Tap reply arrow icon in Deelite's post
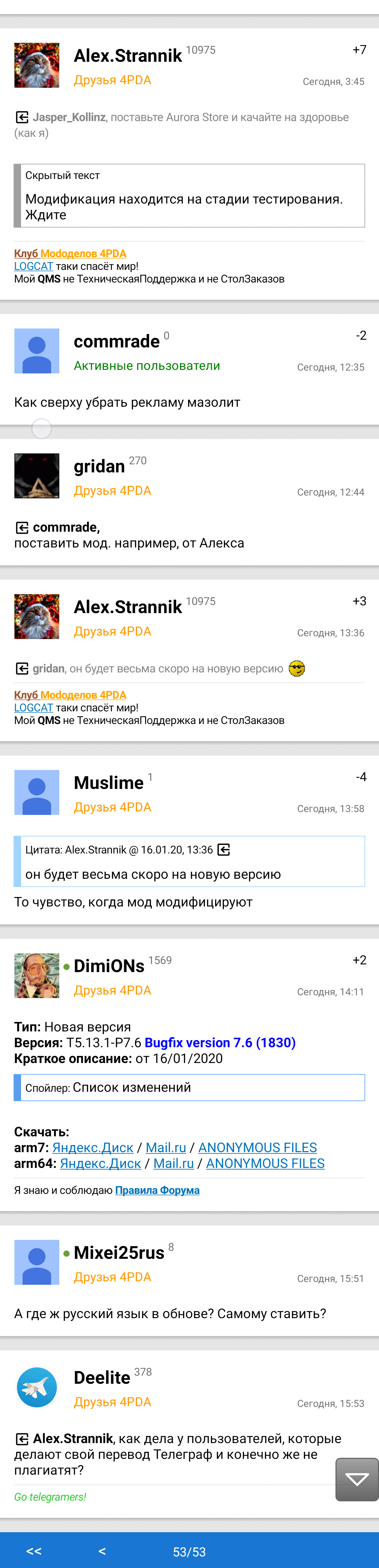The image size is (379, 1568). tap(22, 1439)
